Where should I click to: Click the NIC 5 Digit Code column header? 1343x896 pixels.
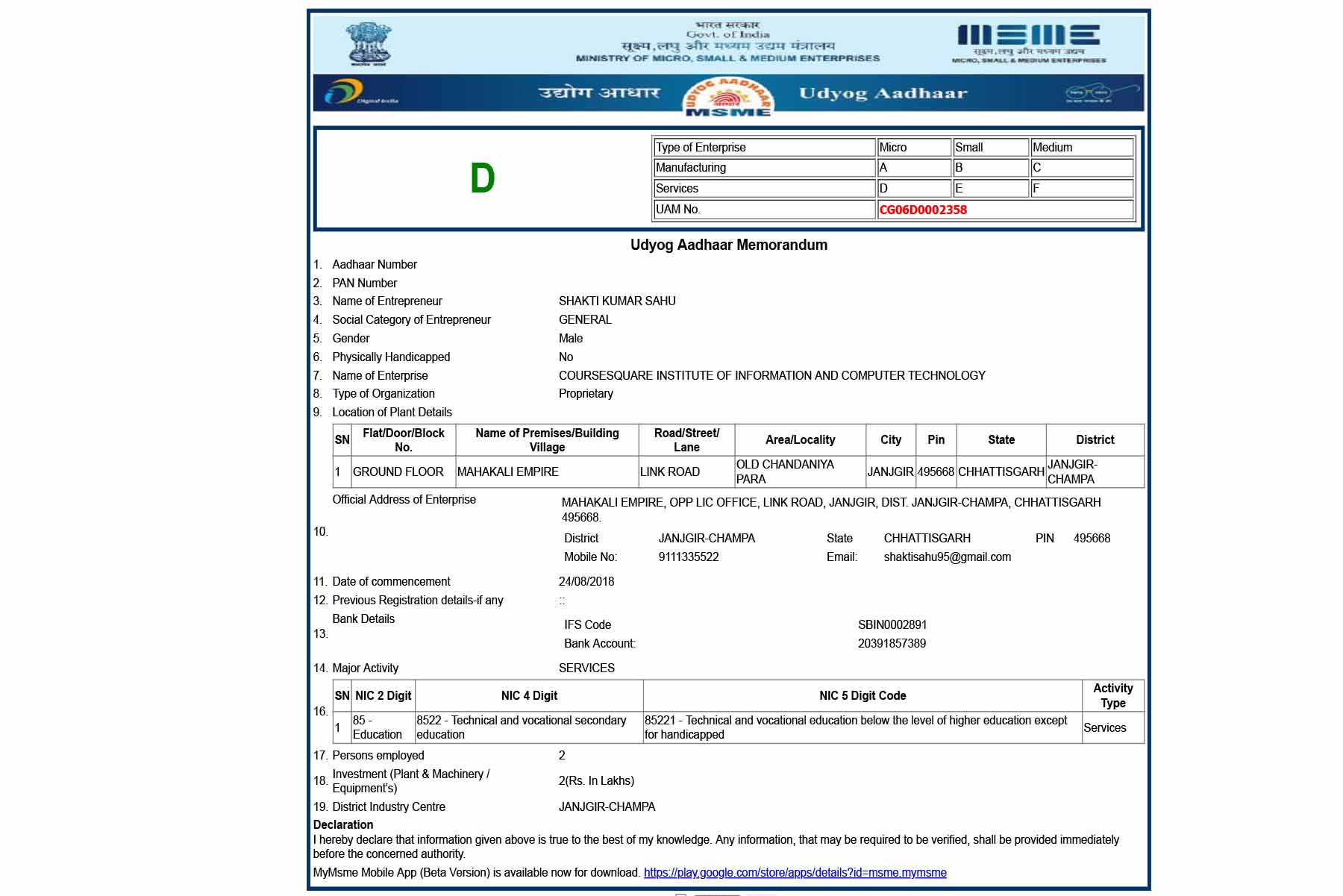pos(863,695)
